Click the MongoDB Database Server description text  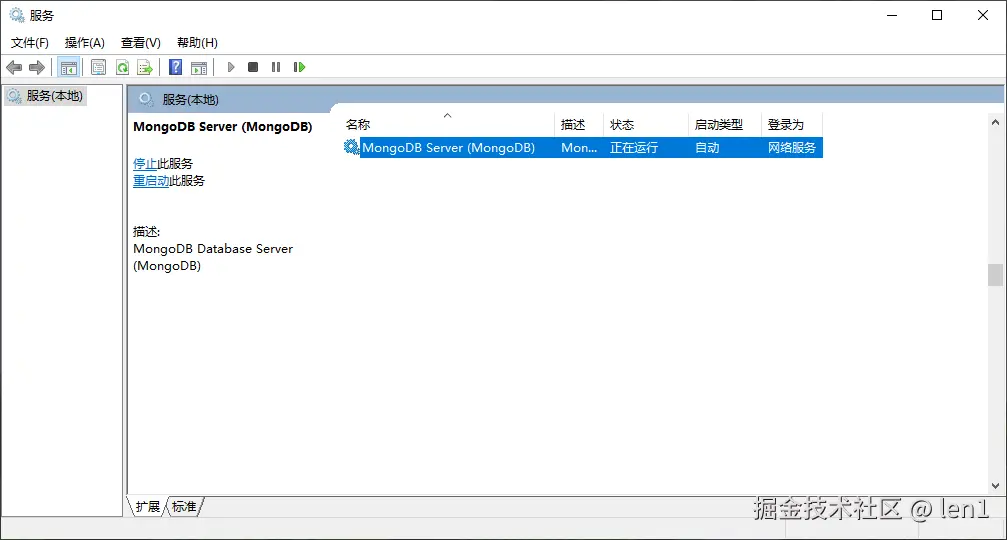[x=213, y=257]
